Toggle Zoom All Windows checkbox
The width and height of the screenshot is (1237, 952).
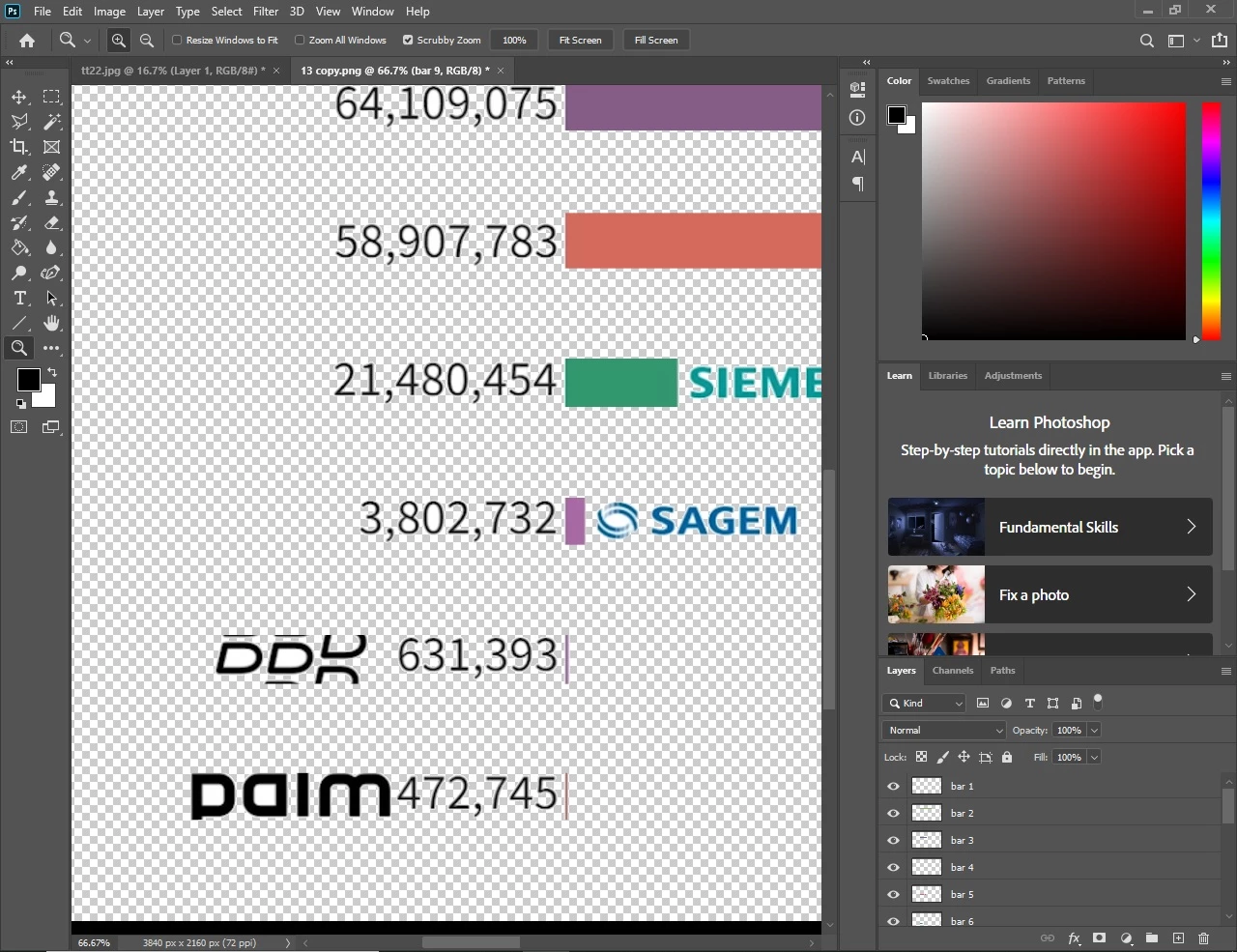pyautogui.click(x=300, y=41)
